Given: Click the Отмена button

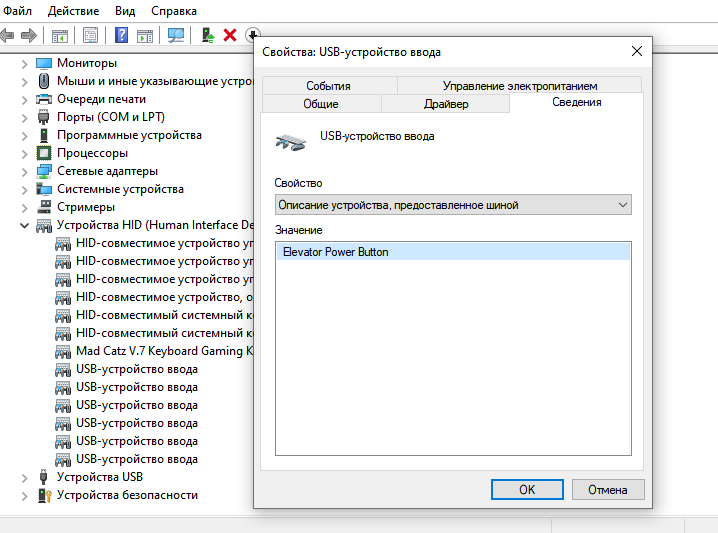Looking at the screenshot, I should (x=608, y=489).
